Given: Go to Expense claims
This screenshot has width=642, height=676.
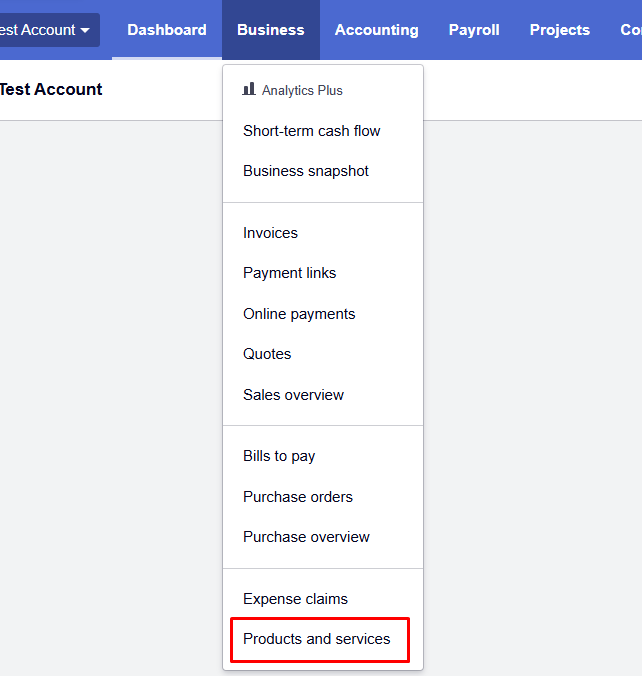Looking at the screenshot, I should coord(296,599).
